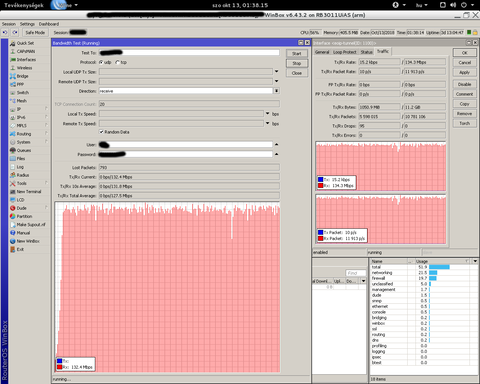Switch to the Traffic tab

pyautogui.click(x=383, y=51)
